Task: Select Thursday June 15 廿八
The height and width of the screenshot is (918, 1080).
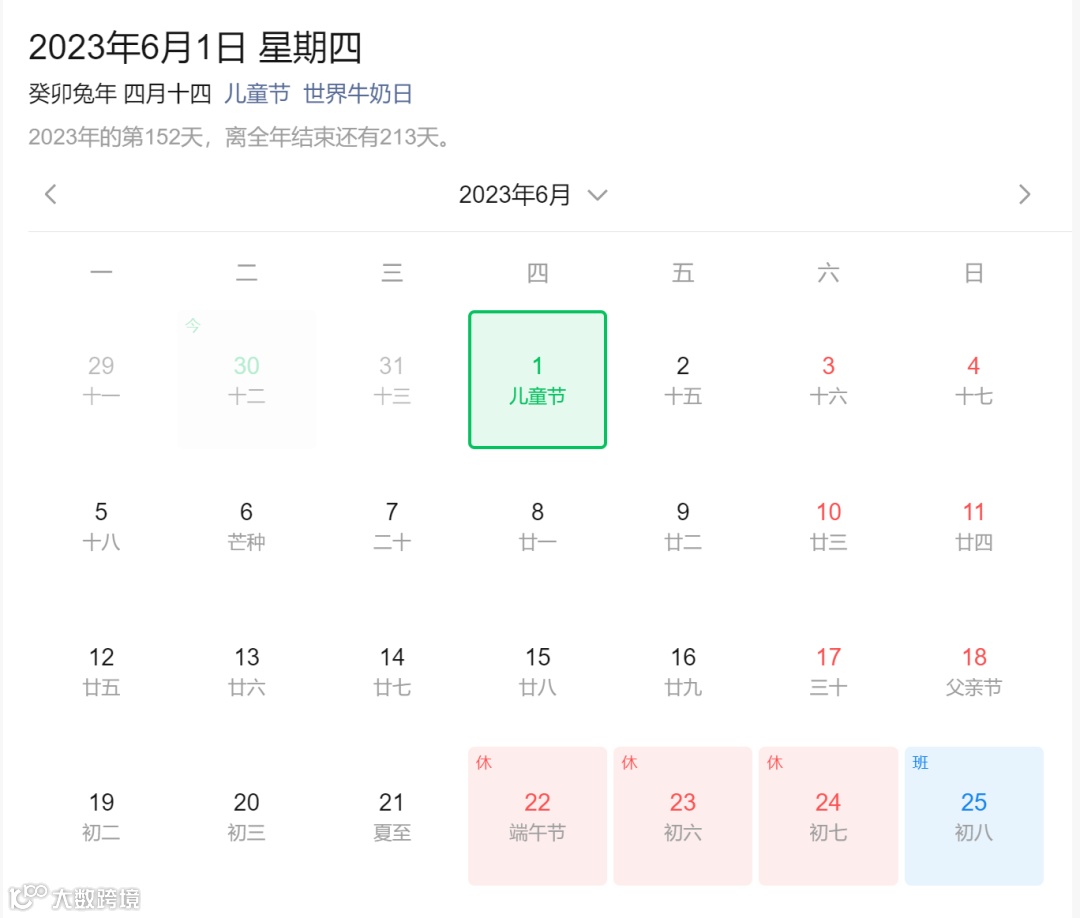Action: [x=537, y=670]
